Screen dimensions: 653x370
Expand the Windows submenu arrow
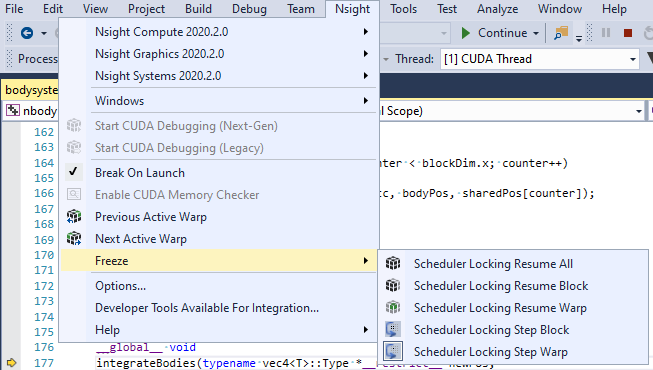[366, 101]
